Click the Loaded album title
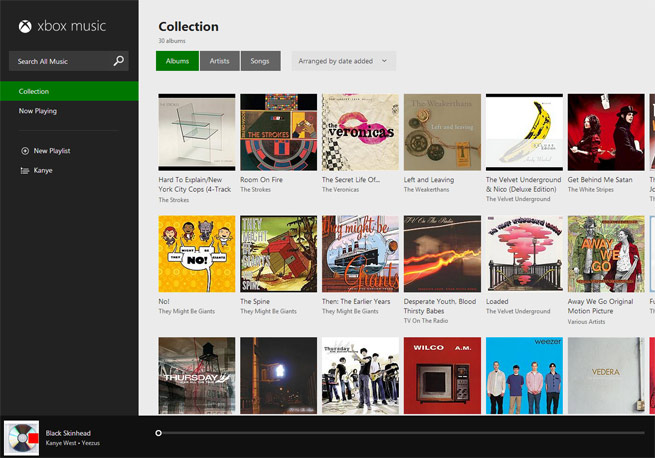655x458 pixels. (497, 301)
